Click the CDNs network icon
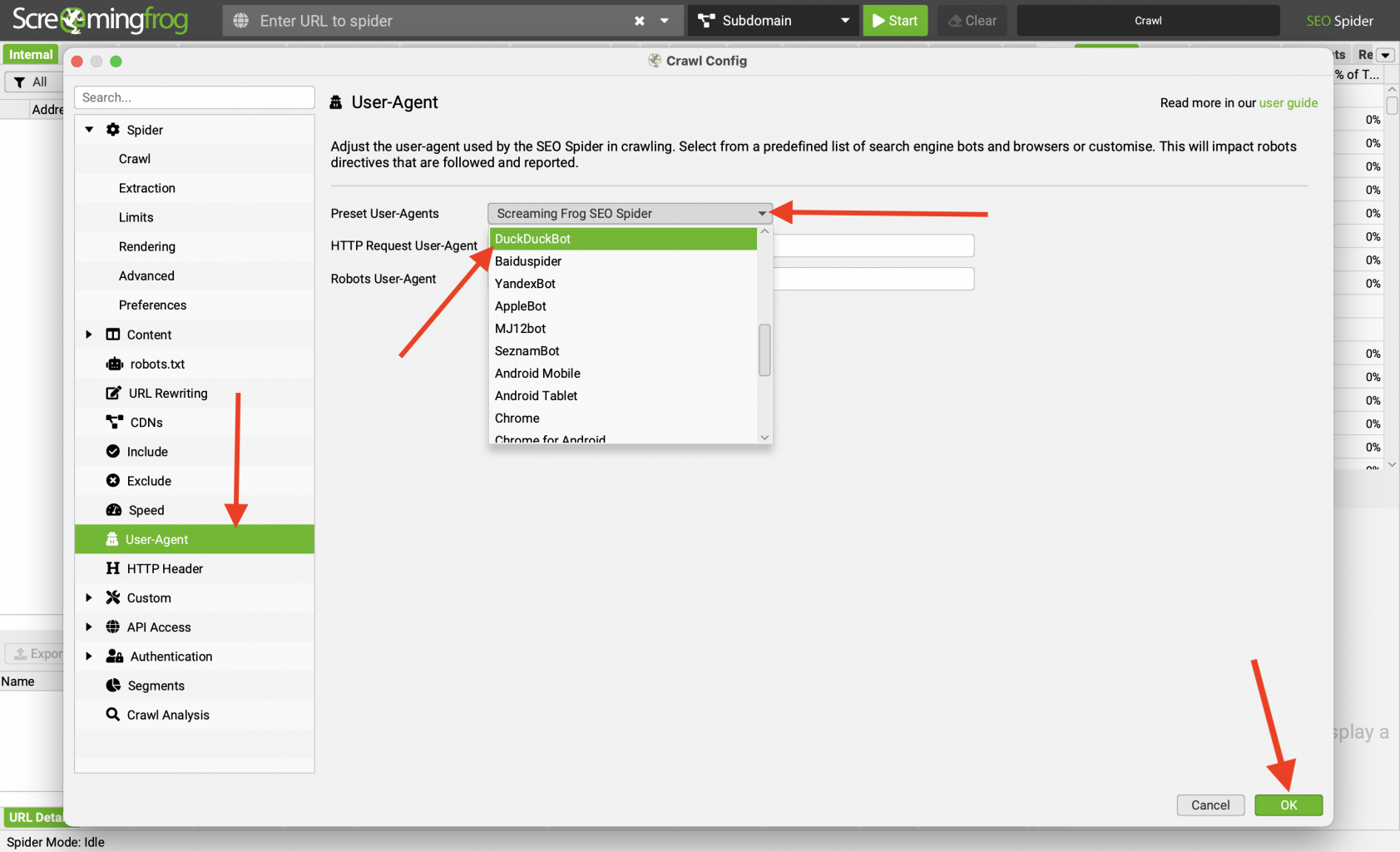 [115, 422]
